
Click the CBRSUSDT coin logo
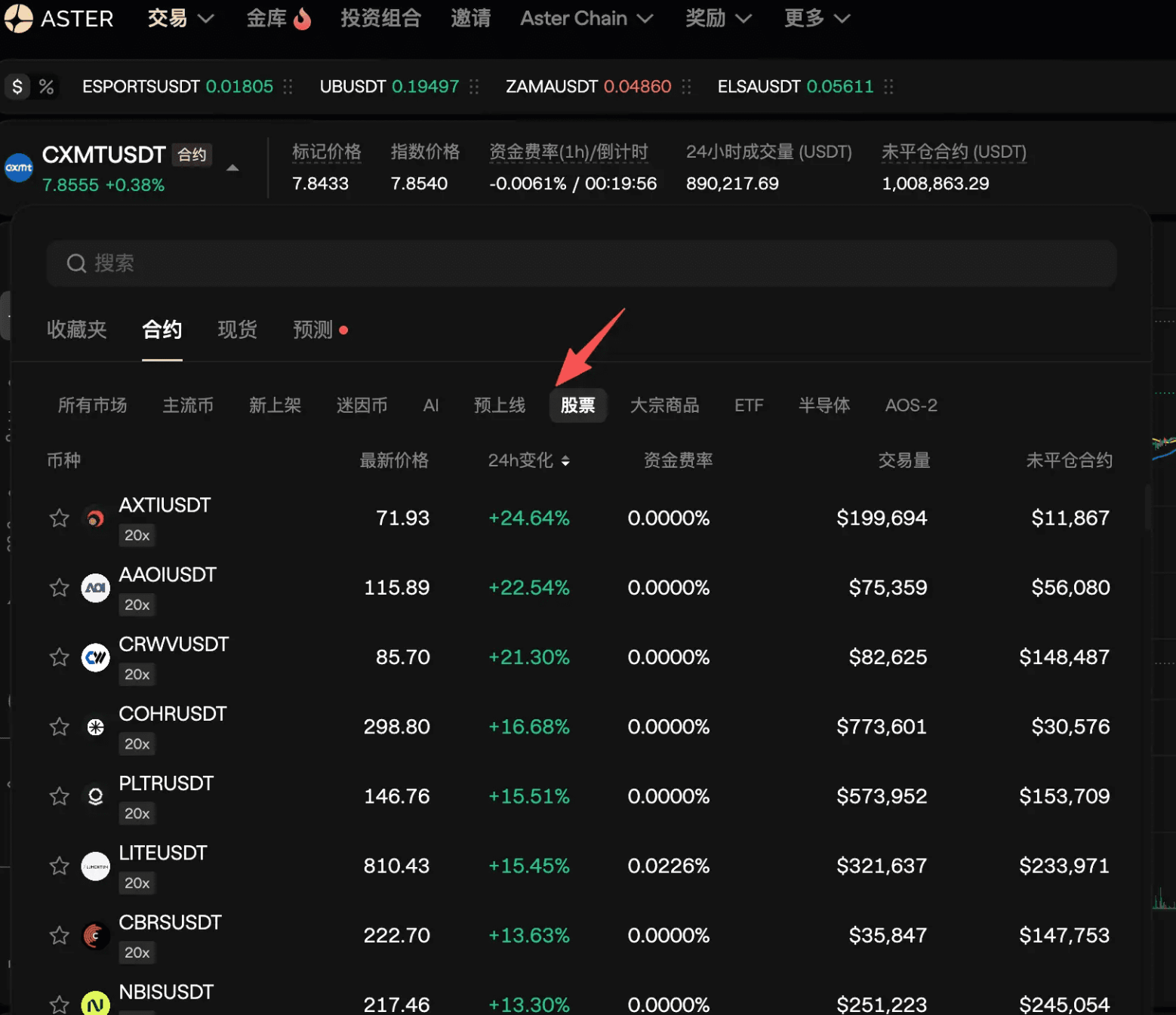(95, 936)
